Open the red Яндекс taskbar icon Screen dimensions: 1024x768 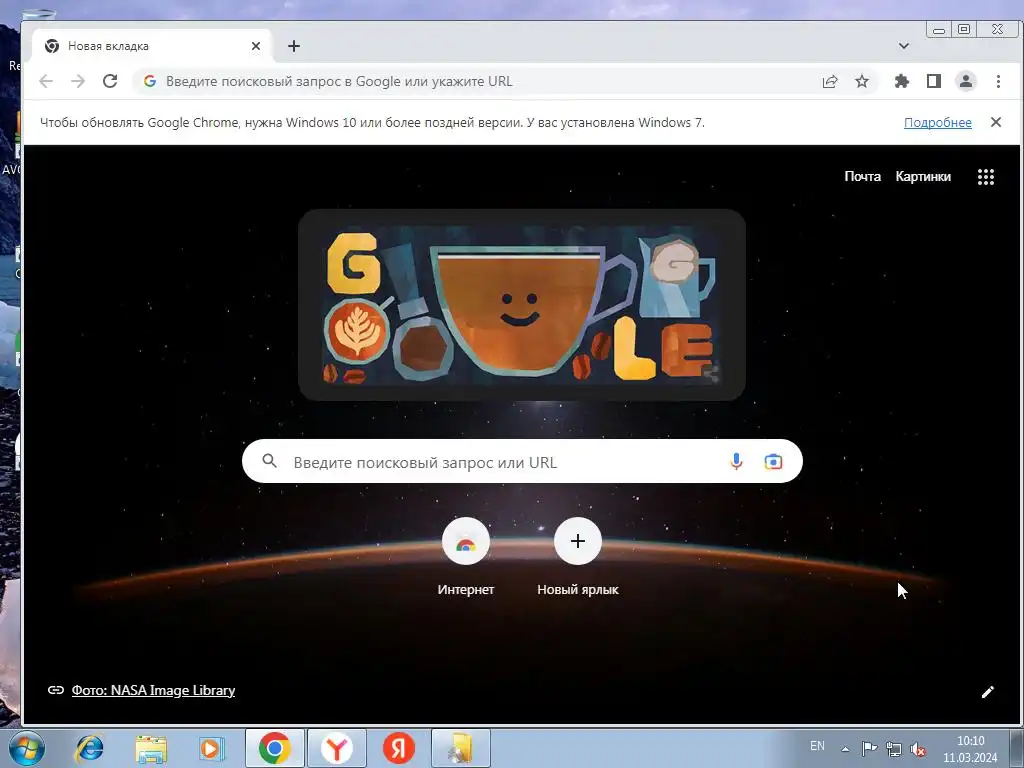[398, 748]
